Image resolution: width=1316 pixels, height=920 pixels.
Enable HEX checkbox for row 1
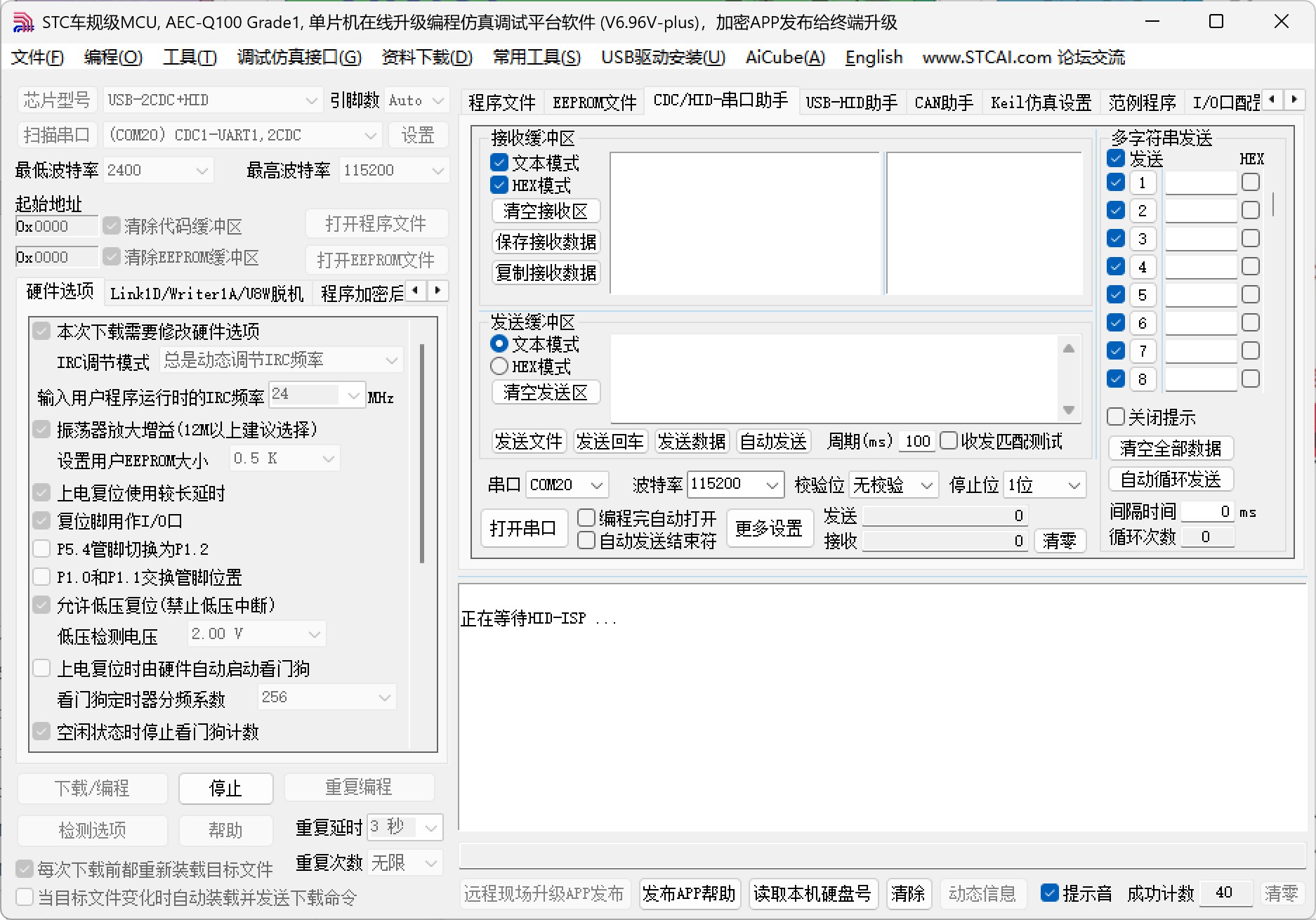point(1251,182)
